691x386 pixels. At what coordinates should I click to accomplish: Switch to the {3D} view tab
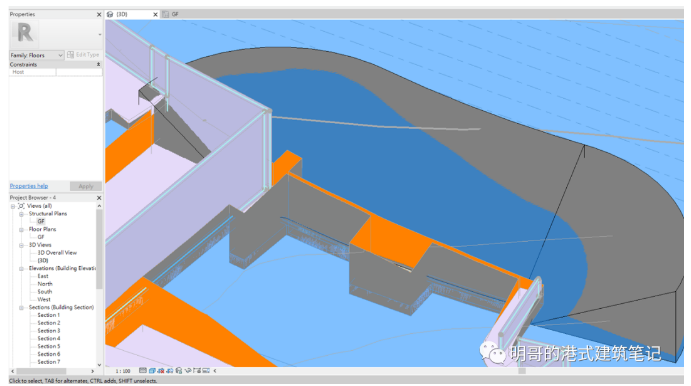pyautogui.click(x=122, y=14)
